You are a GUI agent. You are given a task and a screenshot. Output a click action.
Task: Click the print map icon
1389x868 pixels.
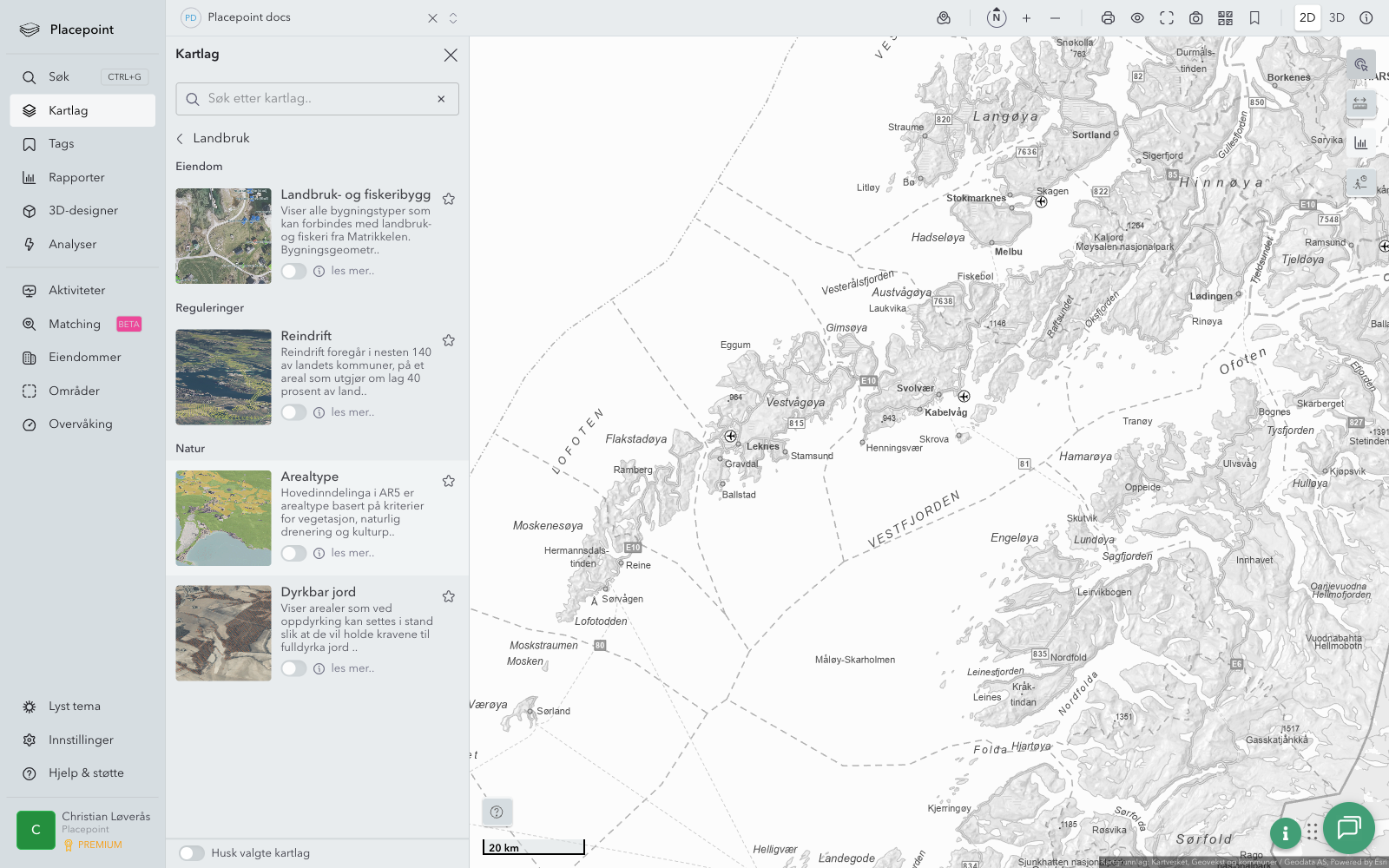click(1108, 18)
